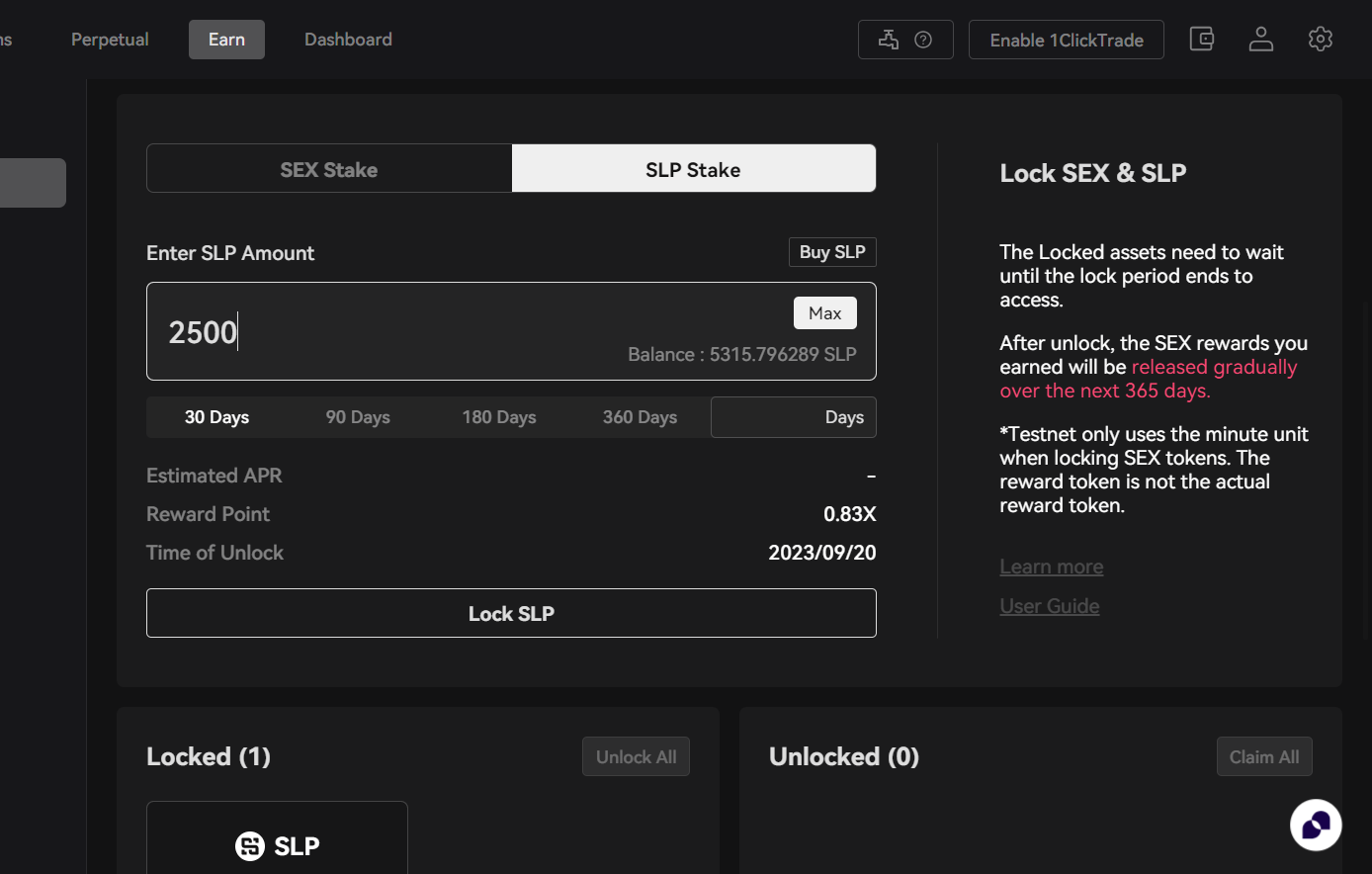Click the Estimated APR label
The height and width of the screenshot is (874, 1372).
click(214, 476)
